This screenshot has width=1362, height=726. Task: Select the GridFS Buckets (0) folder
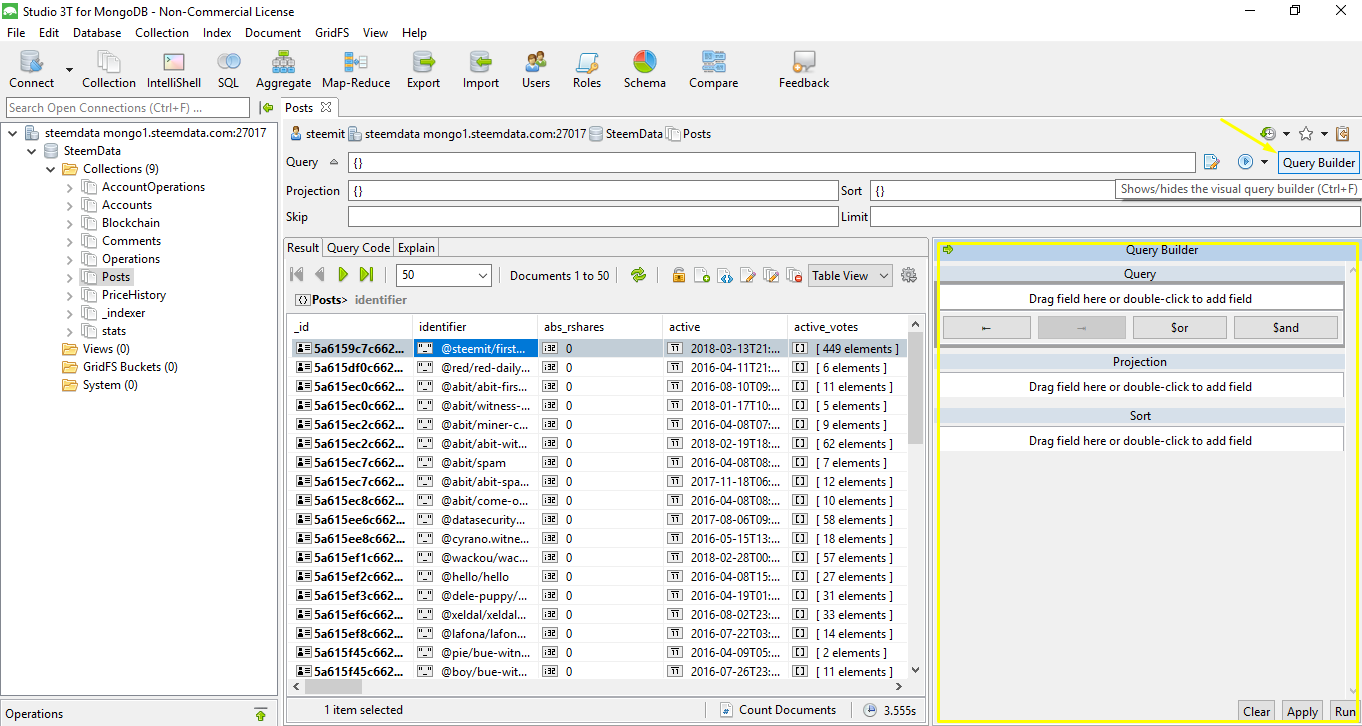coord(130,367)
